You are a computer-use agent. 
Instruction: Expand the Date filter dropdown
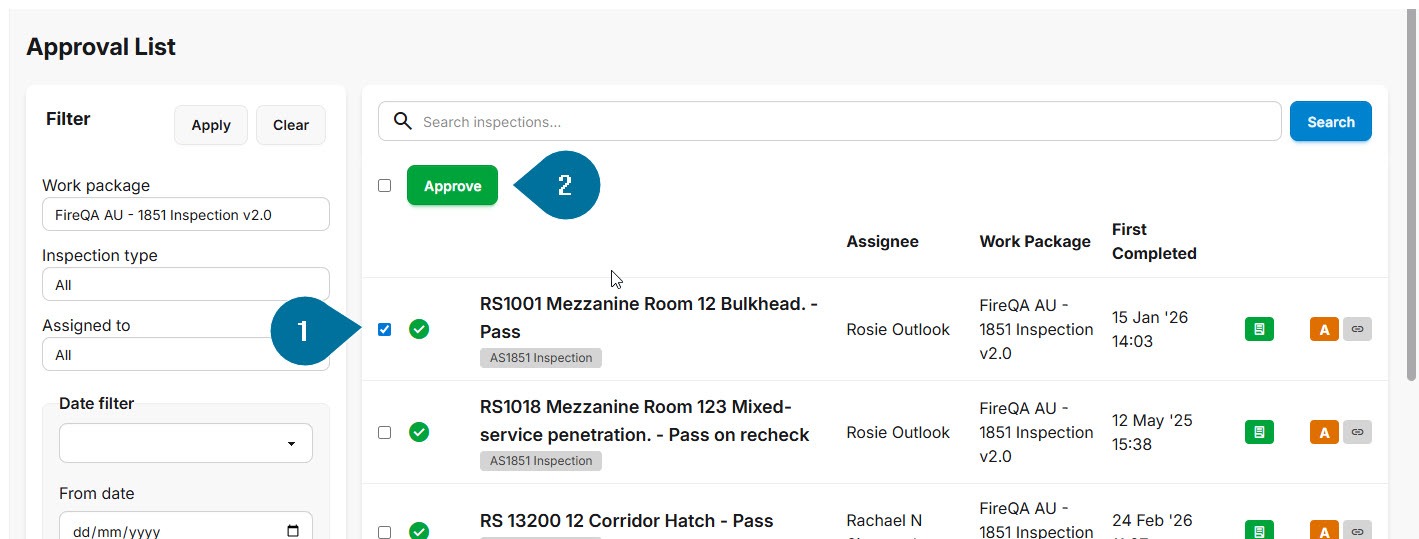[186, 443]
